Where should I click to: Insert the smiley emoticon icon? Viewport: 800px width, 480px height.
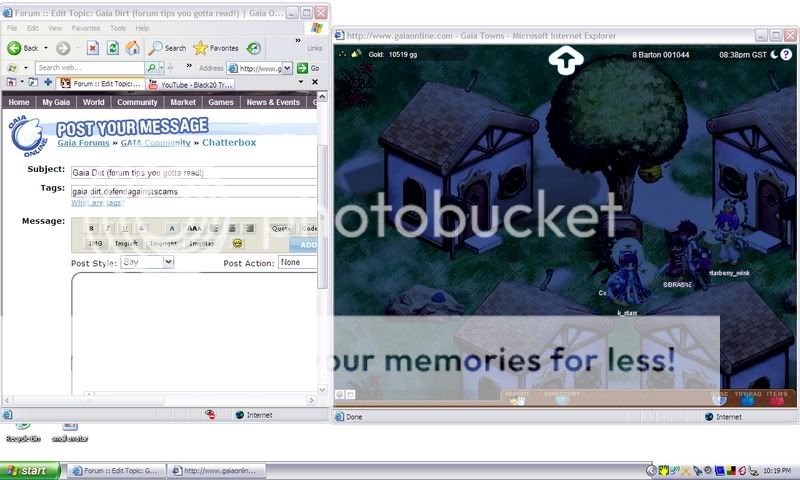(x=237, y=243)
